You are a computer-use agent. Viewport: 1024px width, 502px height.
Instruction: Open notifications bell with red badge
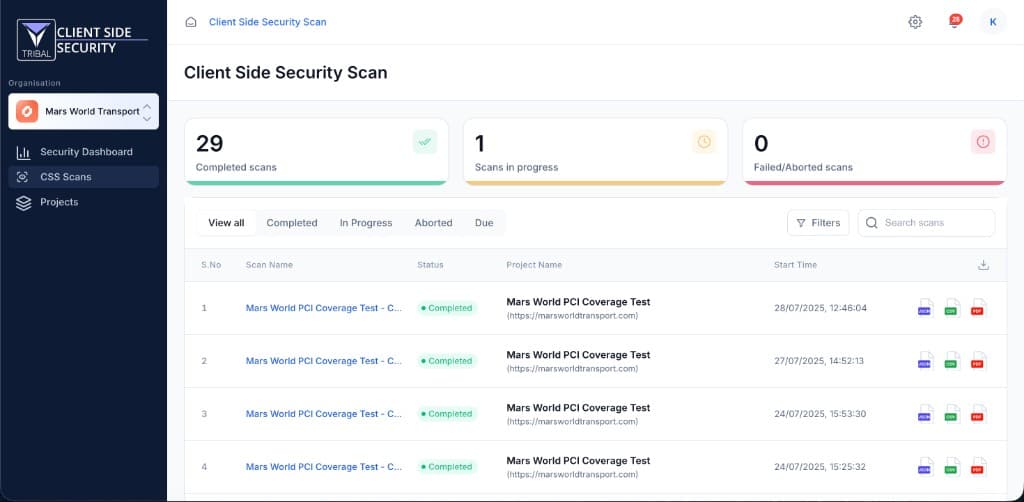click(x=955, y=22)
